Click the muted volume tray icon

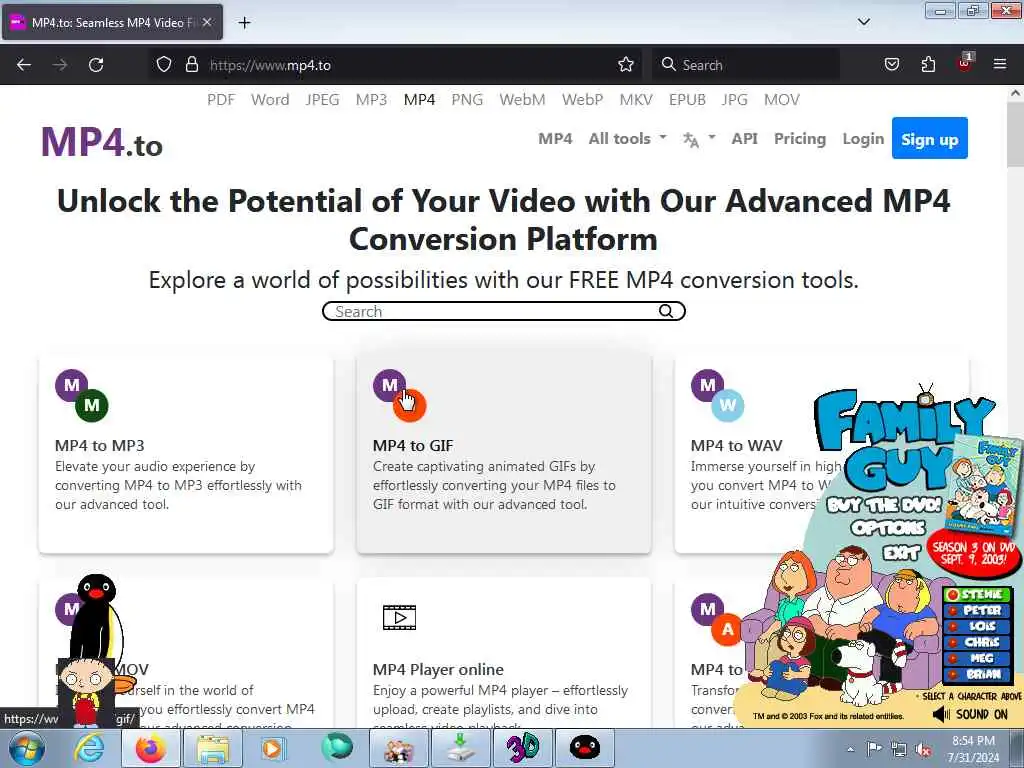(923, 750)
